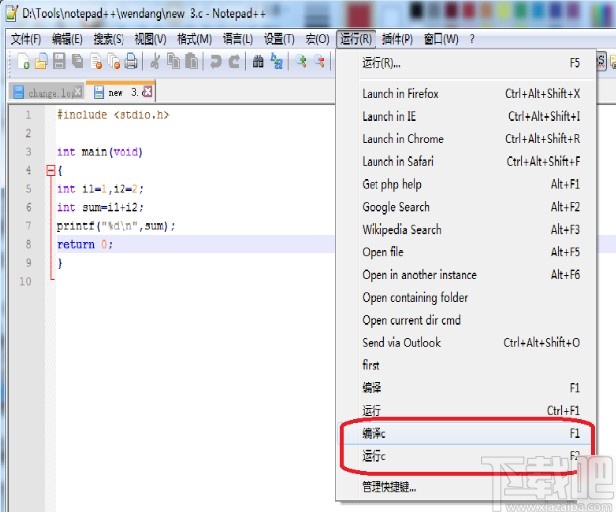Screen dimensions: 616x512
Task: Click the Undo arrow icon
Action: pyautogui.click(x=216, y=62)
